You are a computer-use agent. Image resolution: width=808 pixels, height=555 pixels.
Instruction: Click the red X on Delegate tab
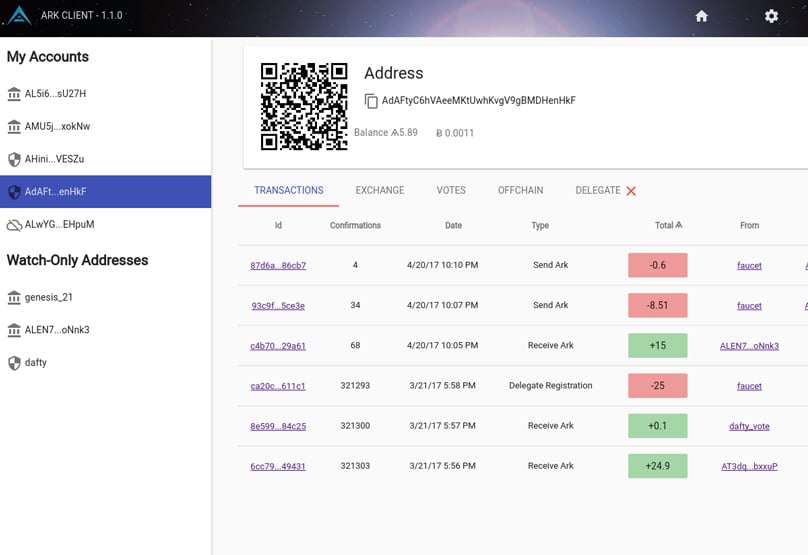click(x=631, y=191)
